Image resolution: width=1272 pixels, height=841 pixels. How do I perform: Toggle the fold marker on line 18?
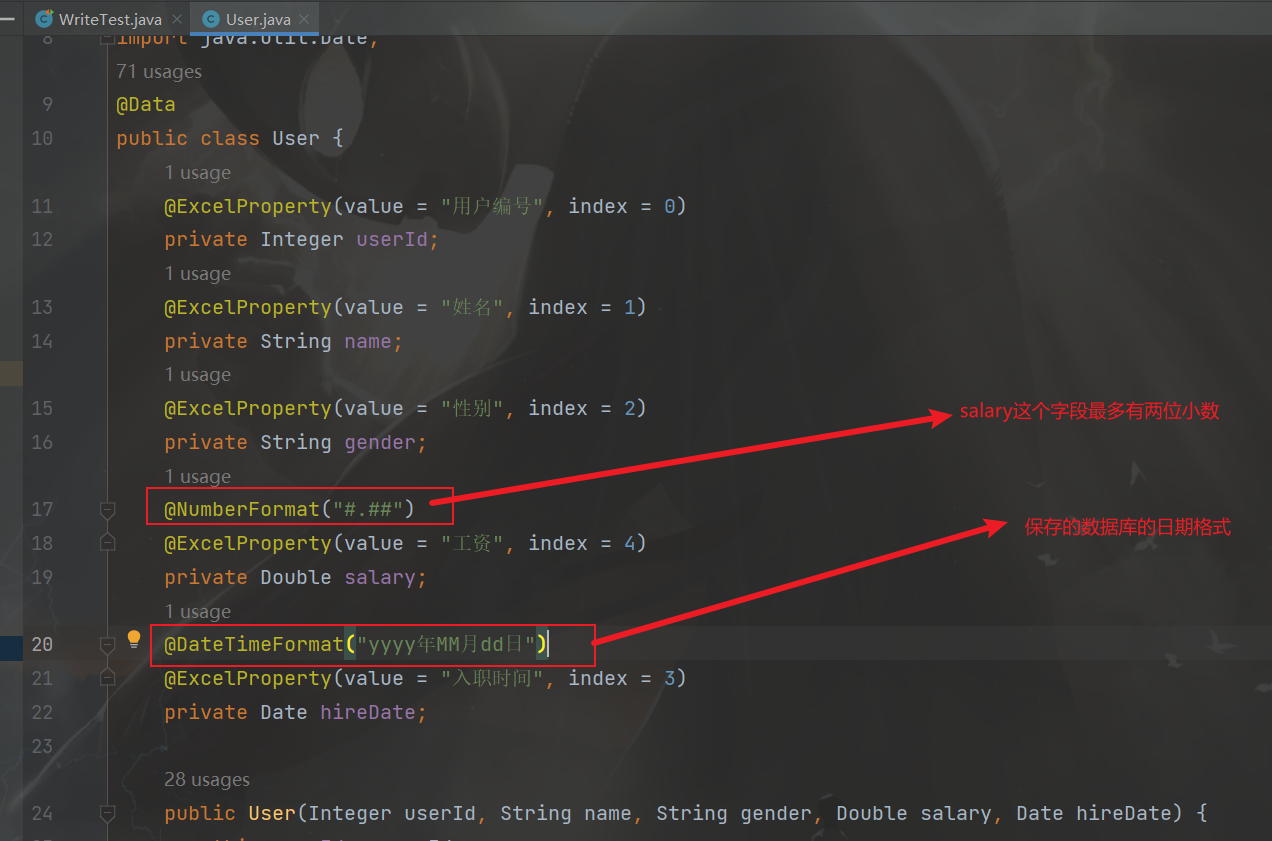(x=107, y=543)
